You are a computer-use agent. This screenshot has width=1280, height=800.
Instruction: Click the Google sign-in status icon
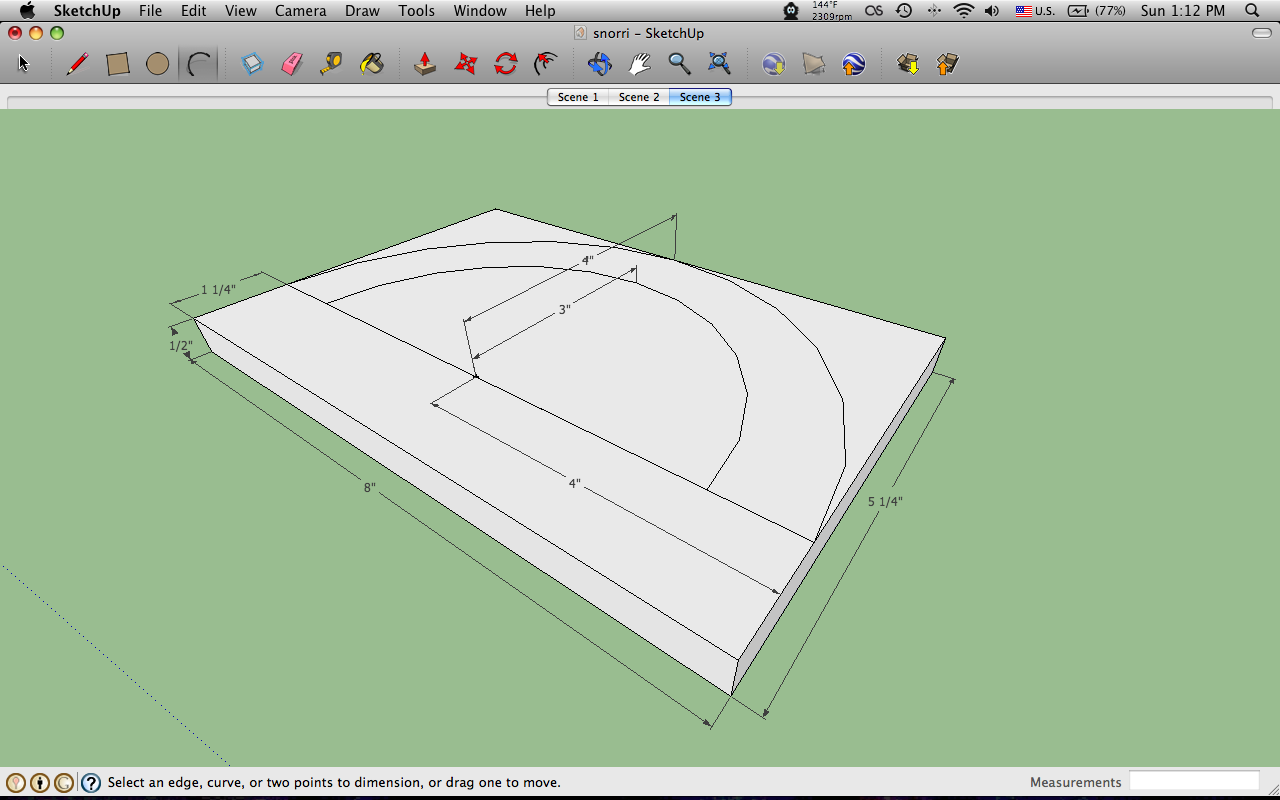[64, 783]
